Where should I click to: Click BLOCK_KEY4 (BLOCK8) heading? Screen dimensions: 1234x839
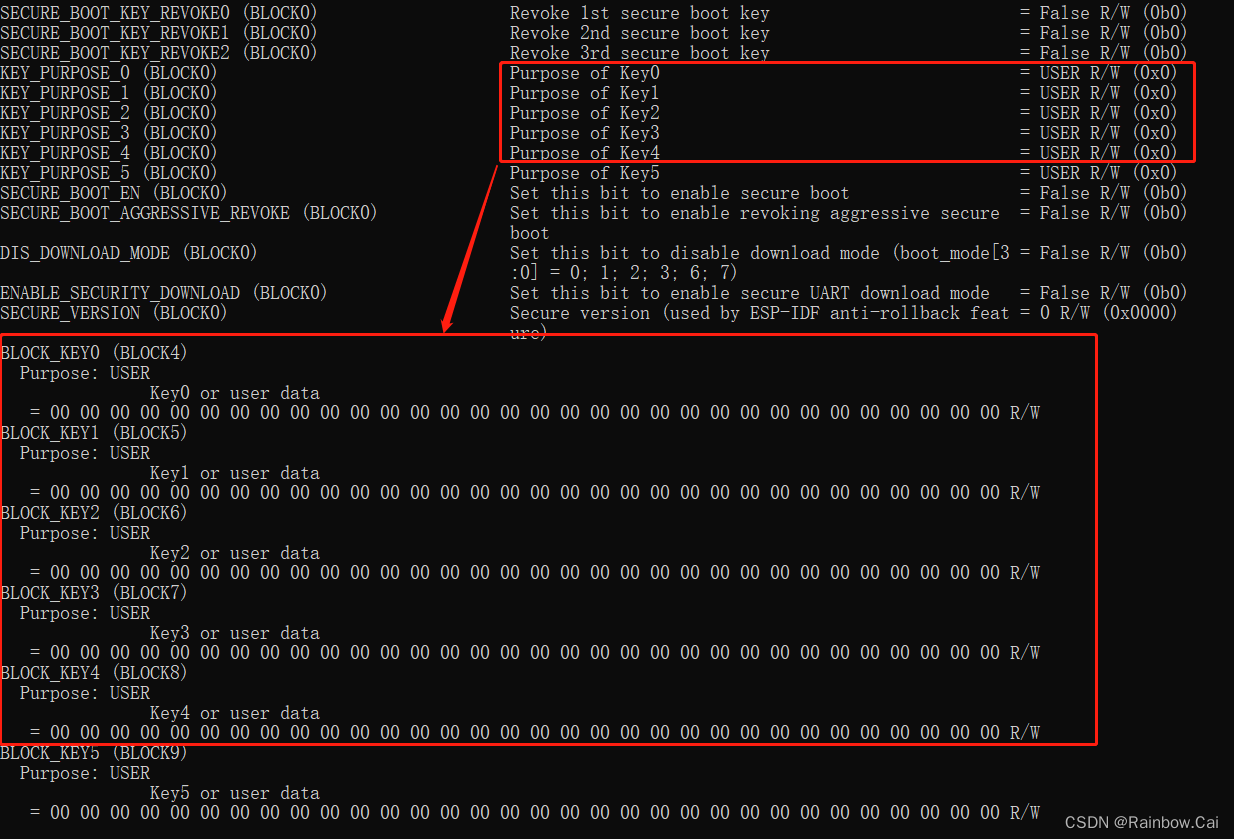(x=94, y=673)
